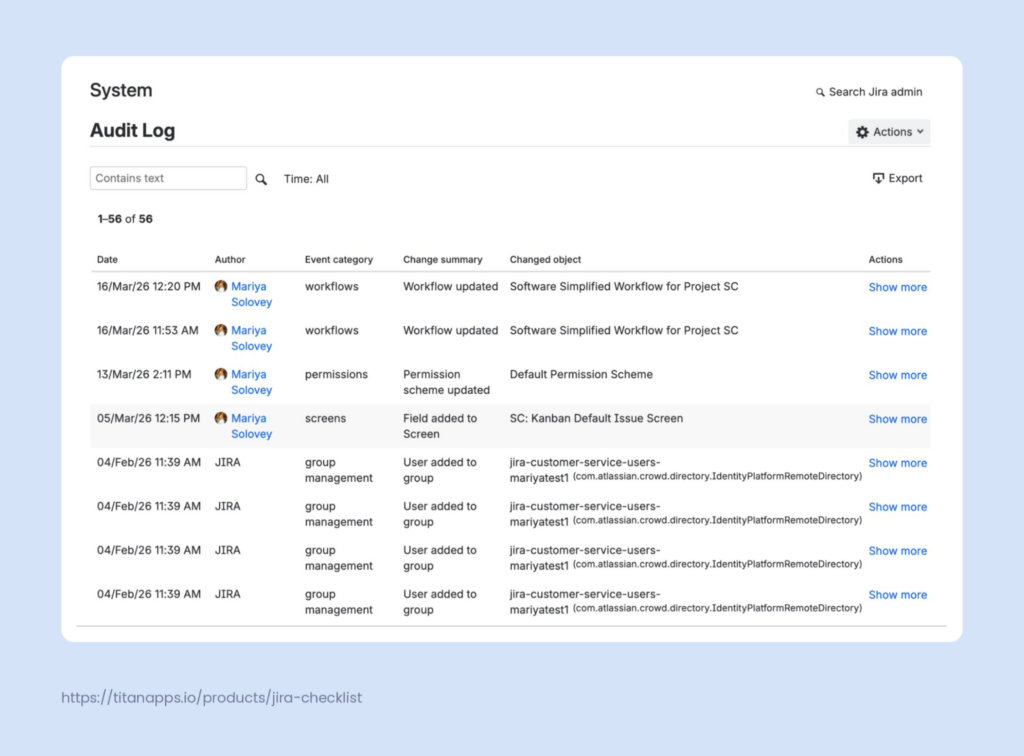The height and width of the screenshot is (756, 1024).
Task: Select the Audit Log heading
Action: [133, 130]
